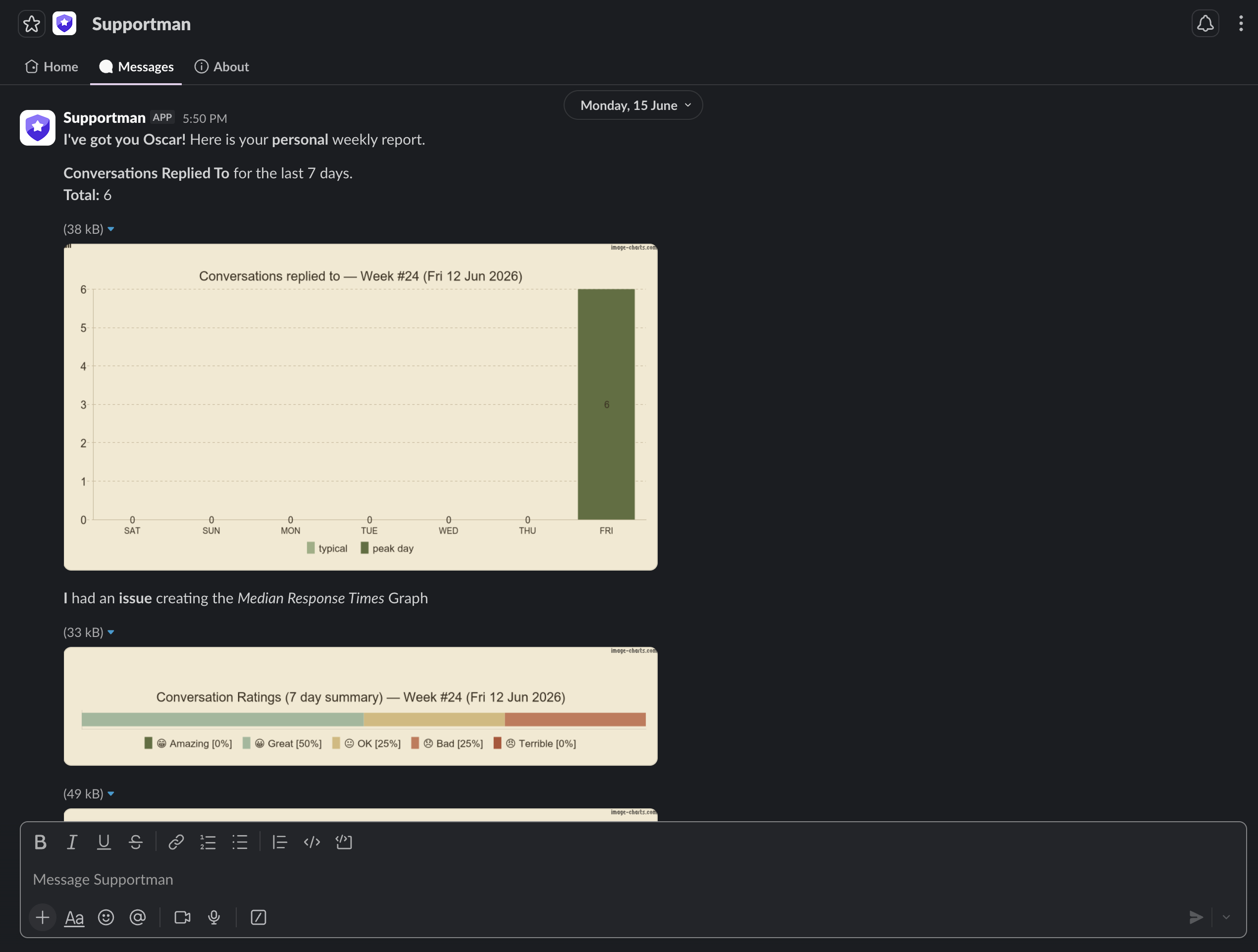Screen dimensions: 1258x952
Task: Switch to the Home tab
Action: pos(52,66)
